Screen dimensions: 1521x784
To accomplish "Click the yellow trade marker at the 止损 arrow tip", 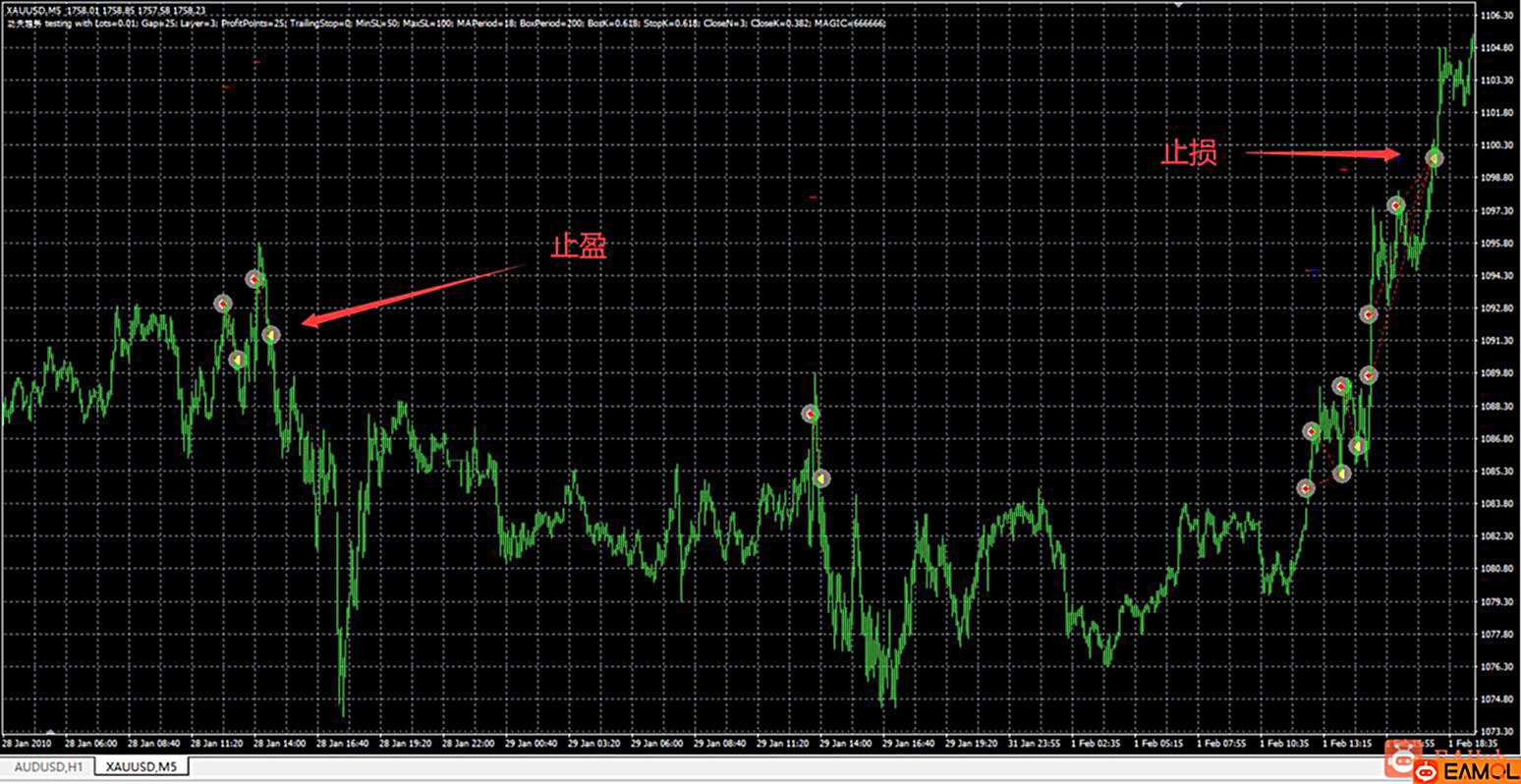I will [x=1434, y=157].
